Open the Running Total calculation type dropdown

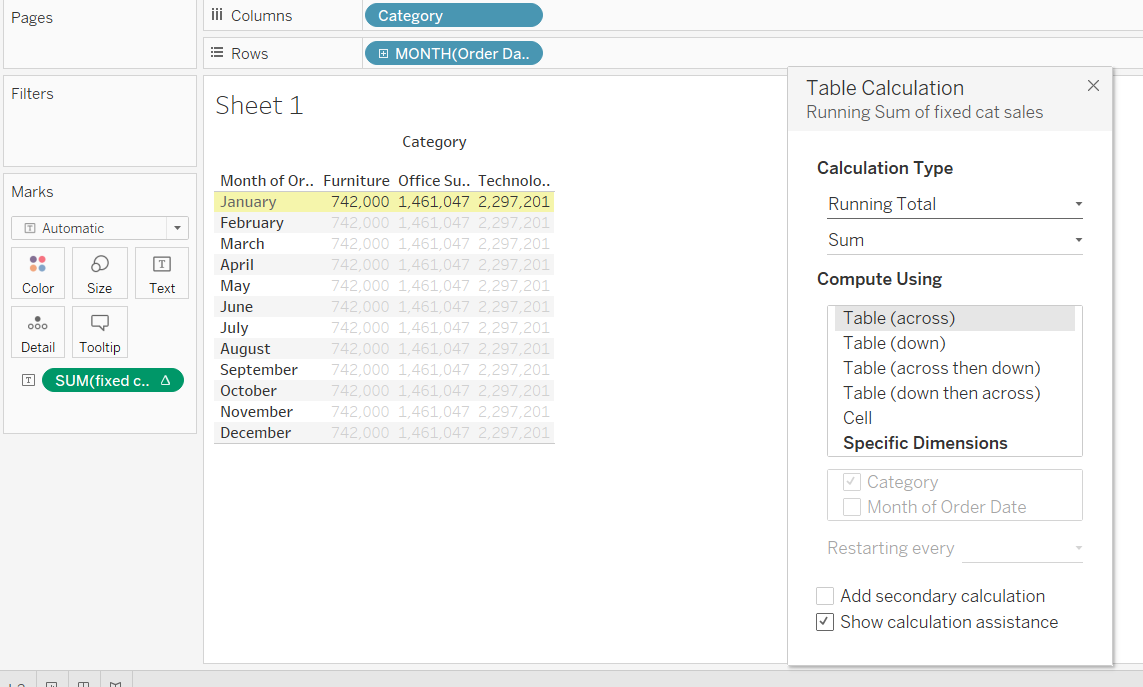(955, 204)
